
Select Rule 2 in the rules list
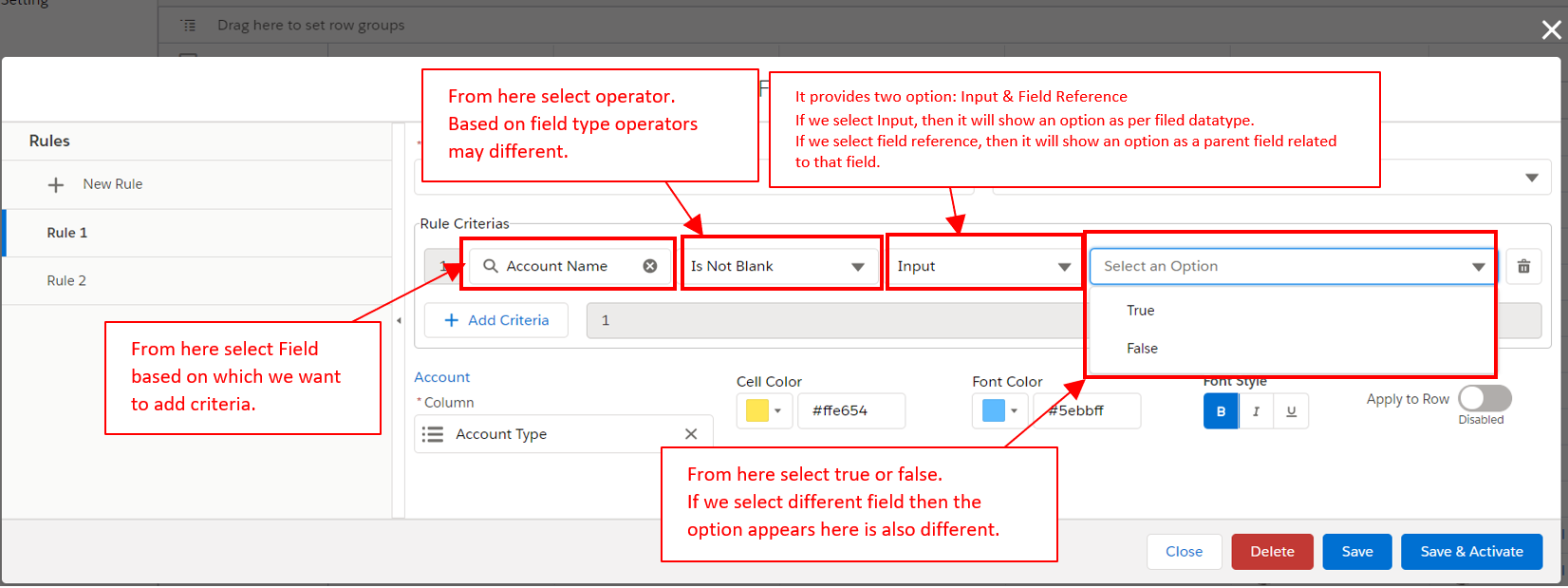pyautogui.click(x=66, y=281)
